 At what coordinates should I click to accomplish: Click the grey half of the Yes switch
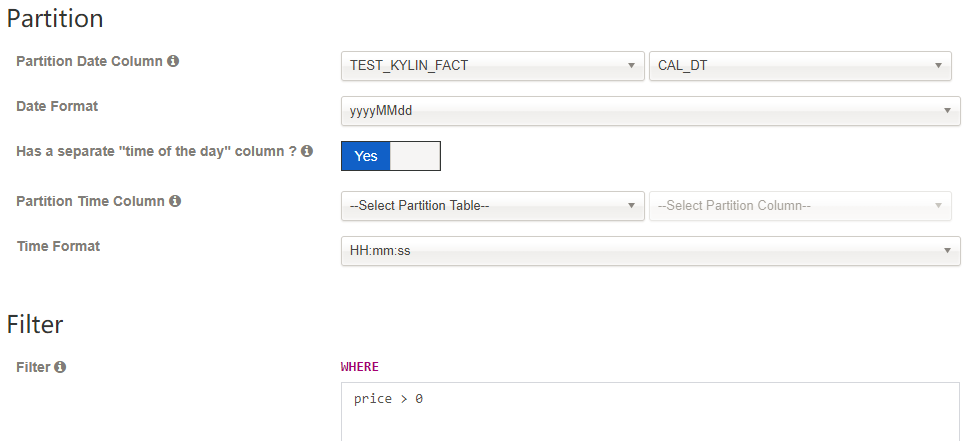pos(415,156)
